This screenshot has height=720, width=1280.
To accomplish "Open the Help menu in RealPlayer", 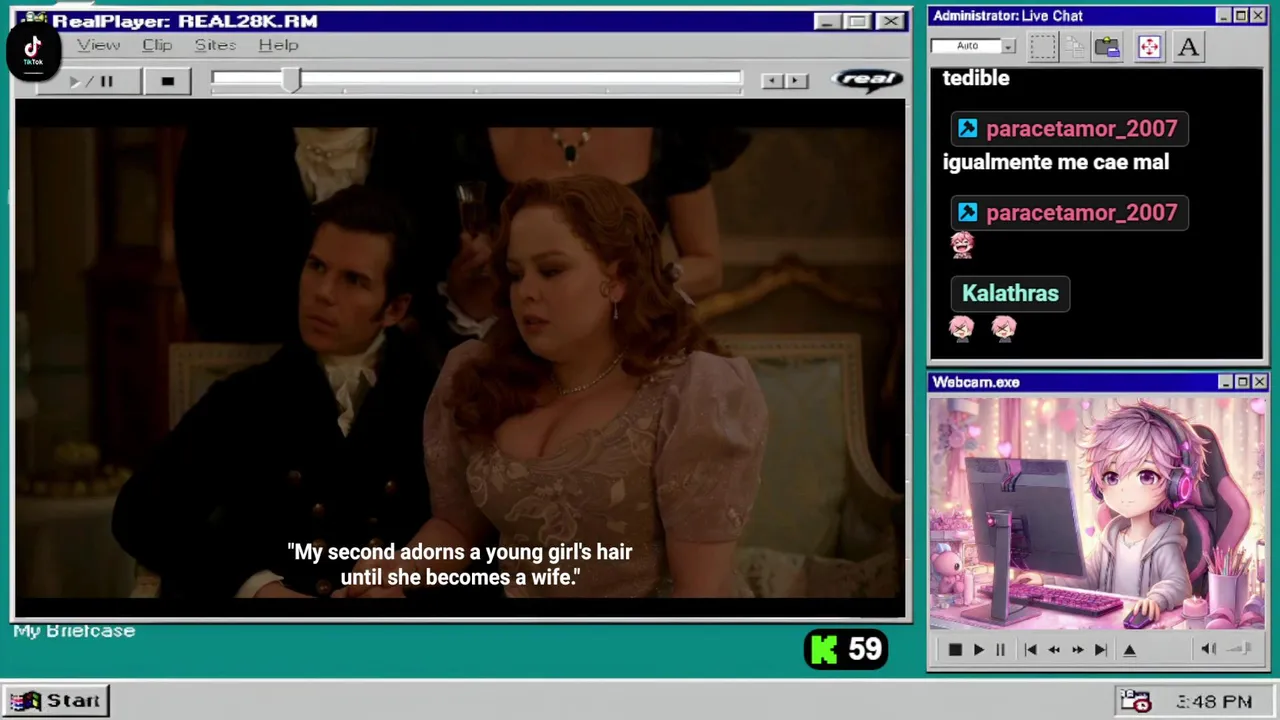I will pos(278,45).
